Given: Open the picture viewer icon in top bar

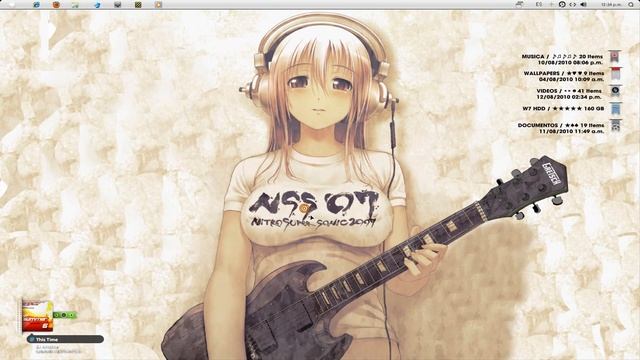Looking at the screenshot, I should click(75, 4).
